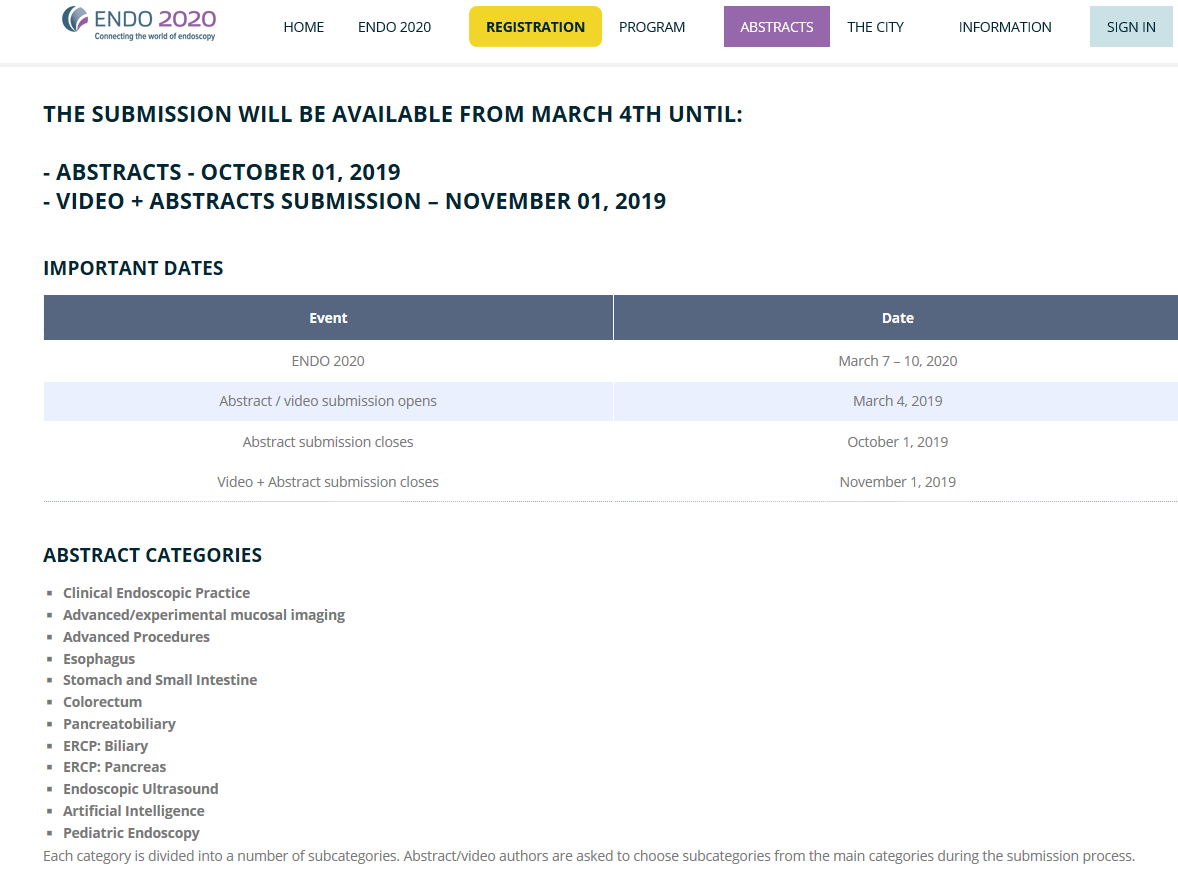This screenshot has width=1178, height=870.
Task: Select the ERCP: Biliary category
Action: (105, 746)
